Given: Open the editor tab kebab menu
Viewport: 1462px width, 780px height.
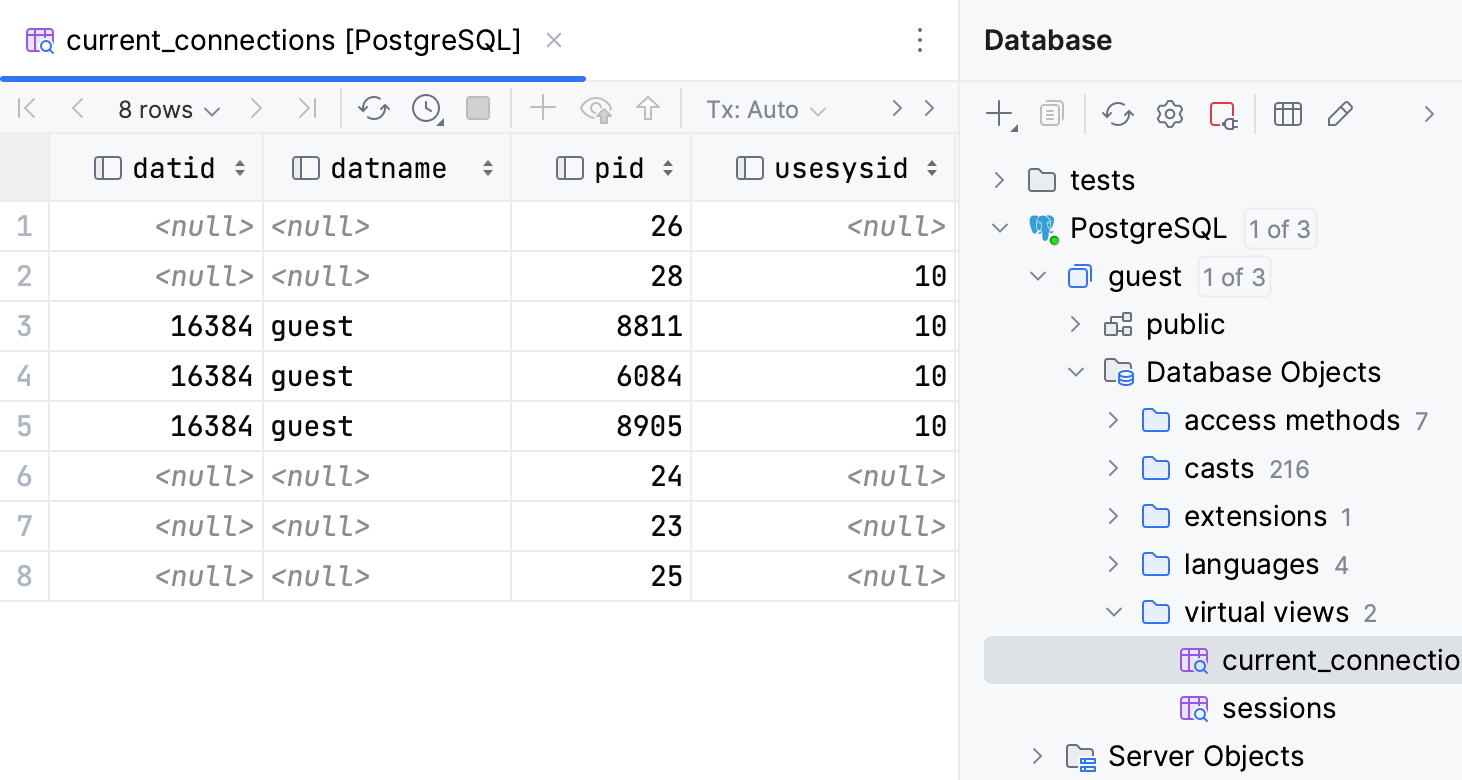Looking at the screenshot, I should pos(919,40).
